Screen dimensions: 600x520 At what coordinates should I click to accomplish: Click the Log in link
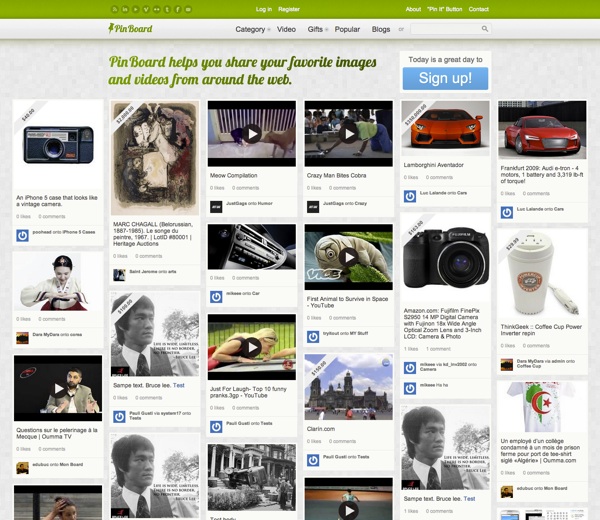[264, 9]
